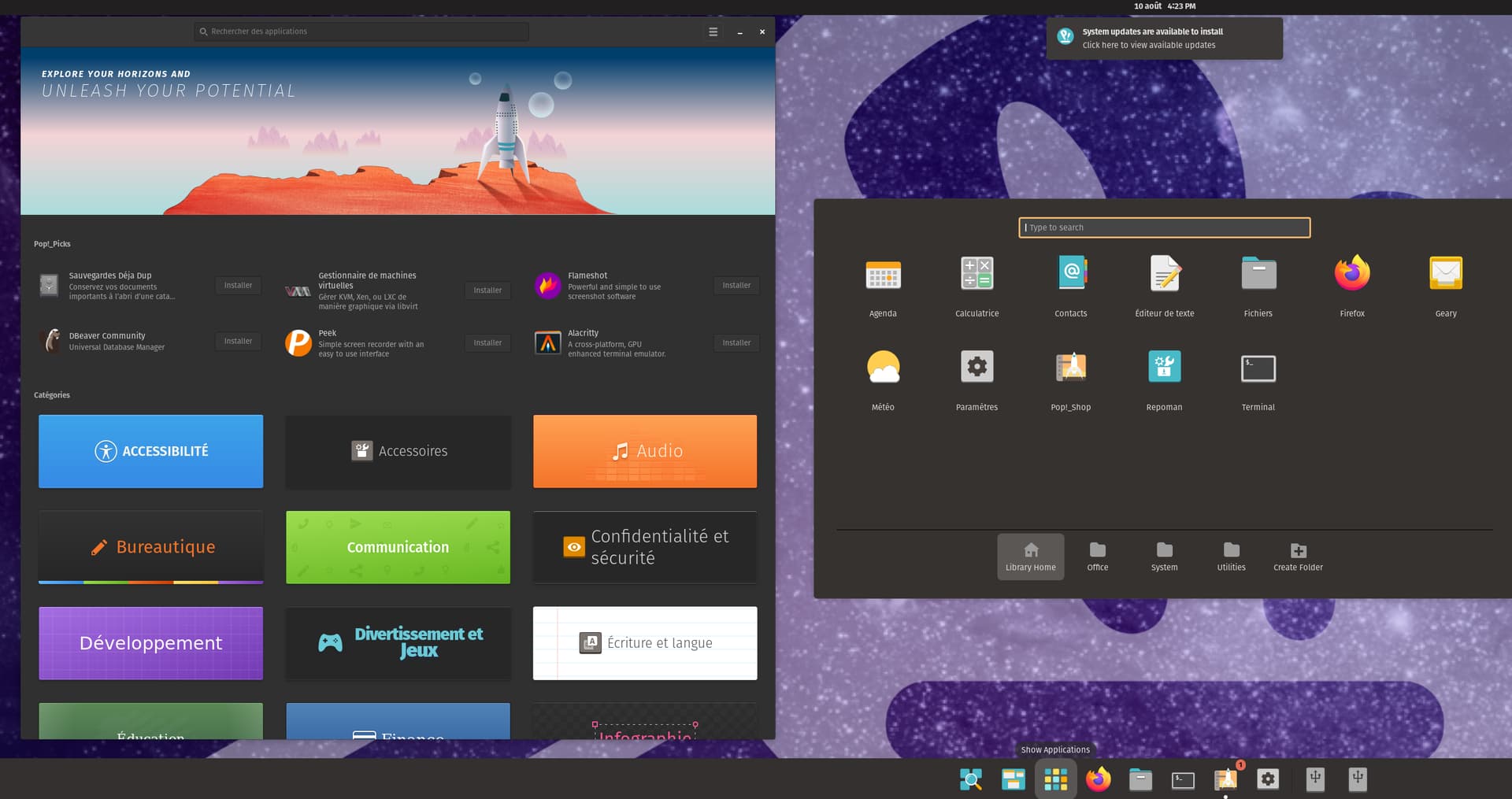Open the Calculatrice app icon

pyautogui.click(x=976, y=275)
